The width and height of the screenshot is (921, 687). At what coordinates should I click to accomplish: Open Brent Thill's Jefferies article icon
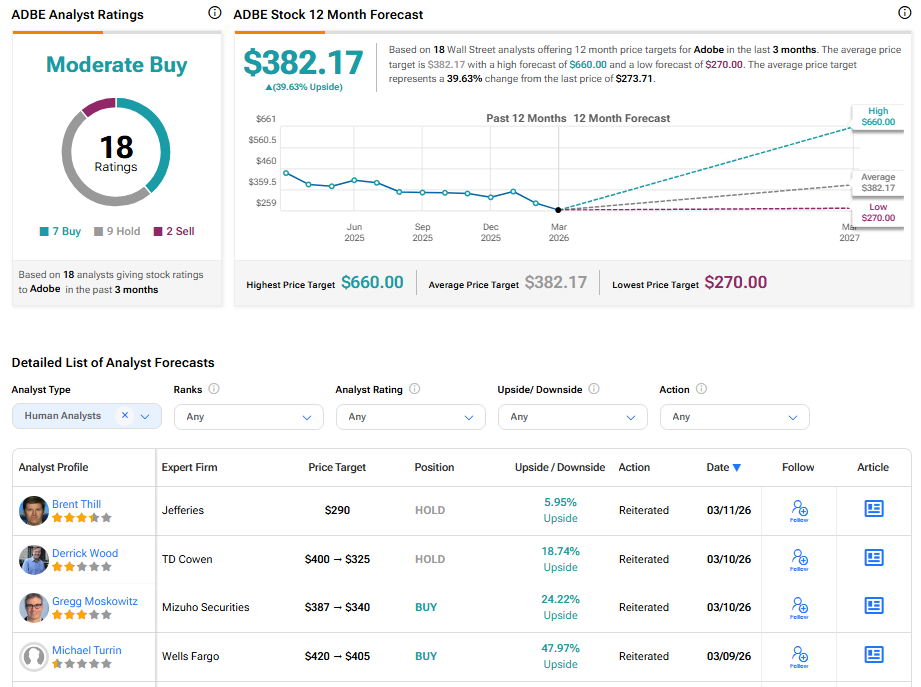[874, 509]
